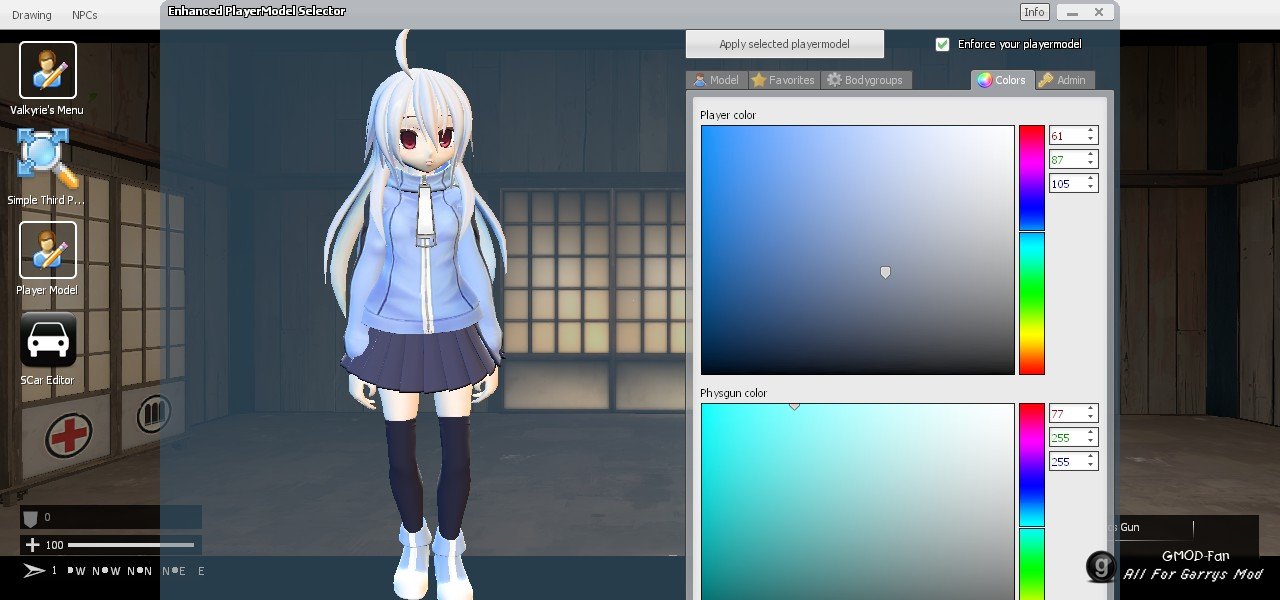This screenshot has height=600, width=1280.
Task: Focus the Player color blue value 105
Action: pos(1066,183)
